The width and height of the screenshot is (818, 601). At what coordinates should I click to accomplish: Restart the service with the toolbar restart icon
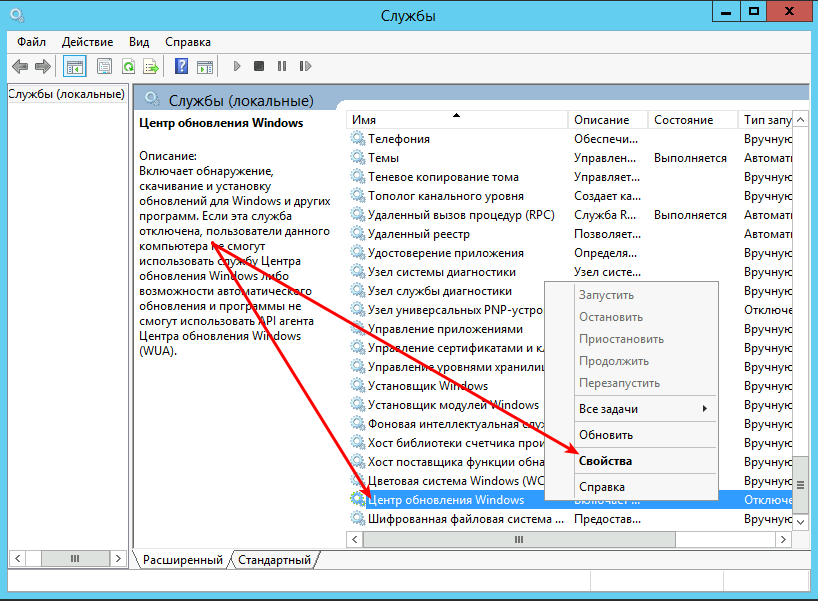click(305, 66)
